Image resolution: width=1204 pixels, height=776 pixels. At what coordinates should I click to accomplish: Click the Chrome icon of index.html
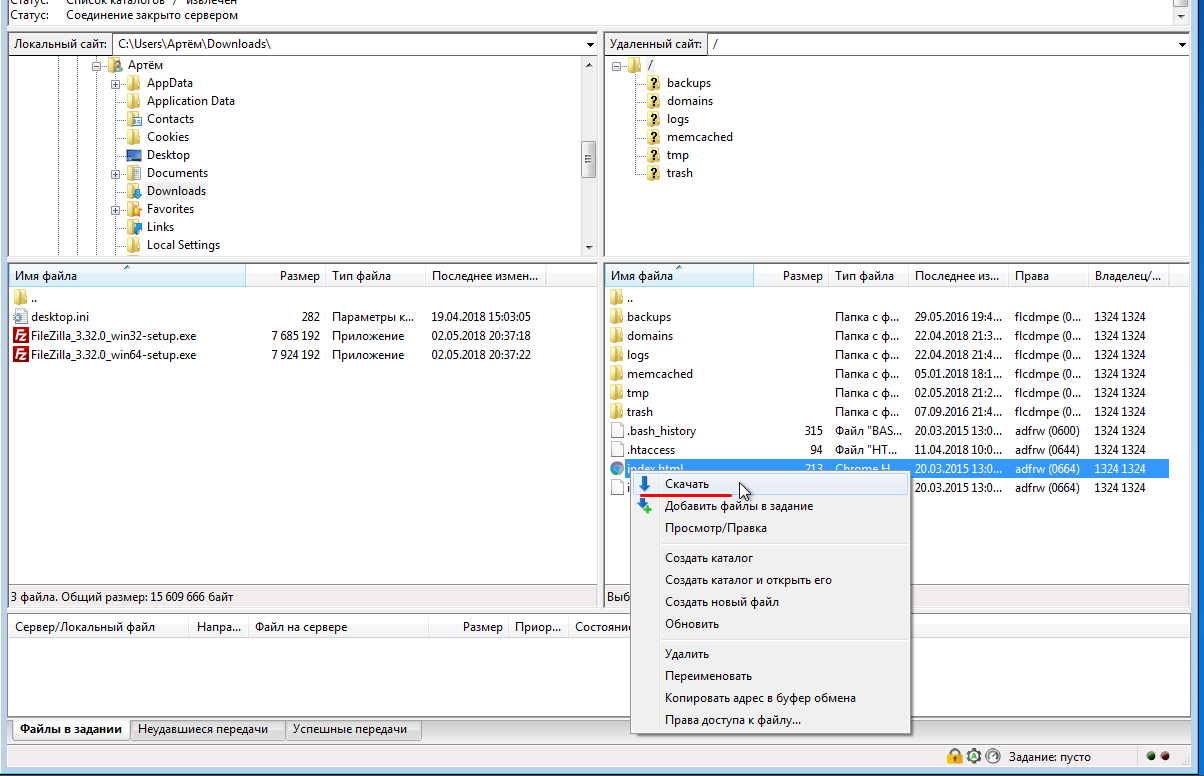tap(617, 469)
